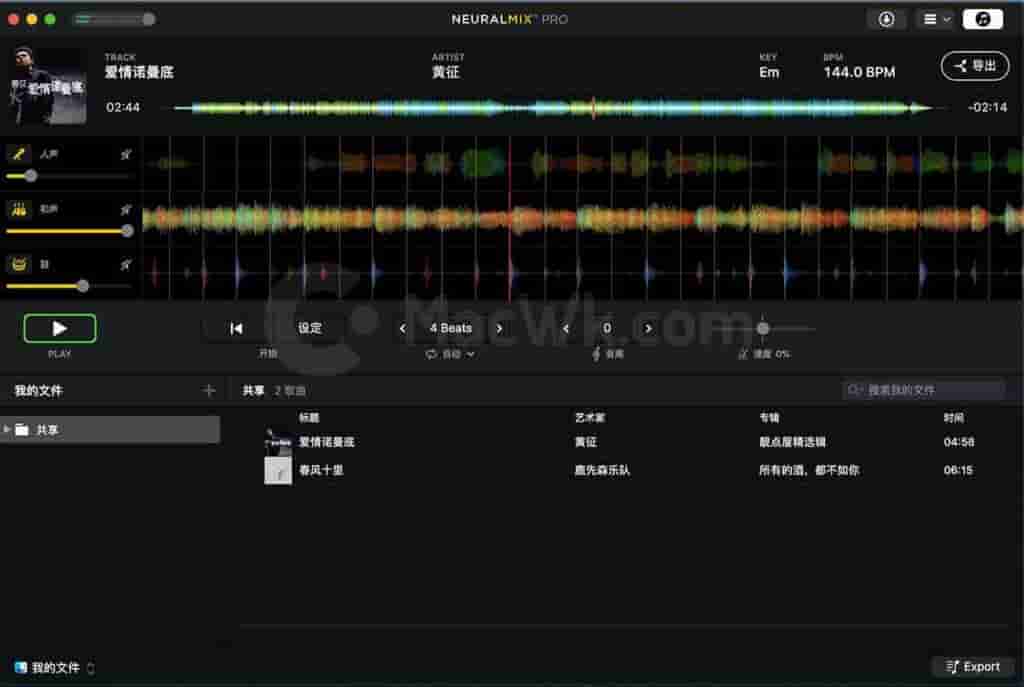Sort by the 时间 column header
The height and width of the screenshot is (687, 1024).
coord(953,417)
